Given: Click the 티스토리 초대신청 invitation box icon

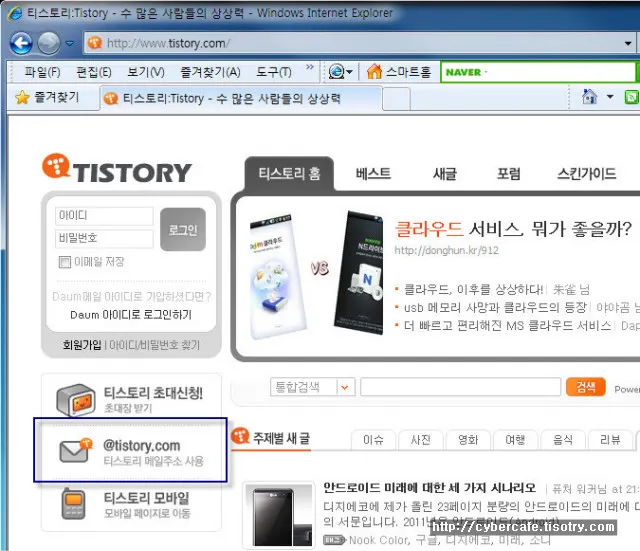Looking at the screenshot, I should pyautogui.click(x=76, y=400).
